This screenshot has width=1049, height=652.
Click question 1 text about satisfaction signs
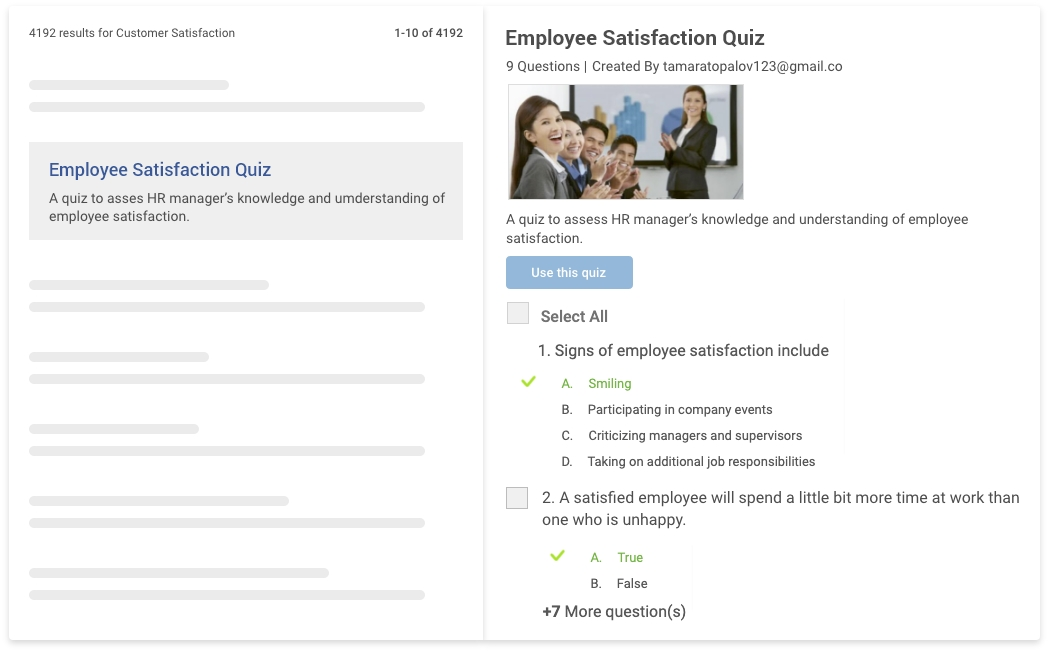[x=692, y=351]
